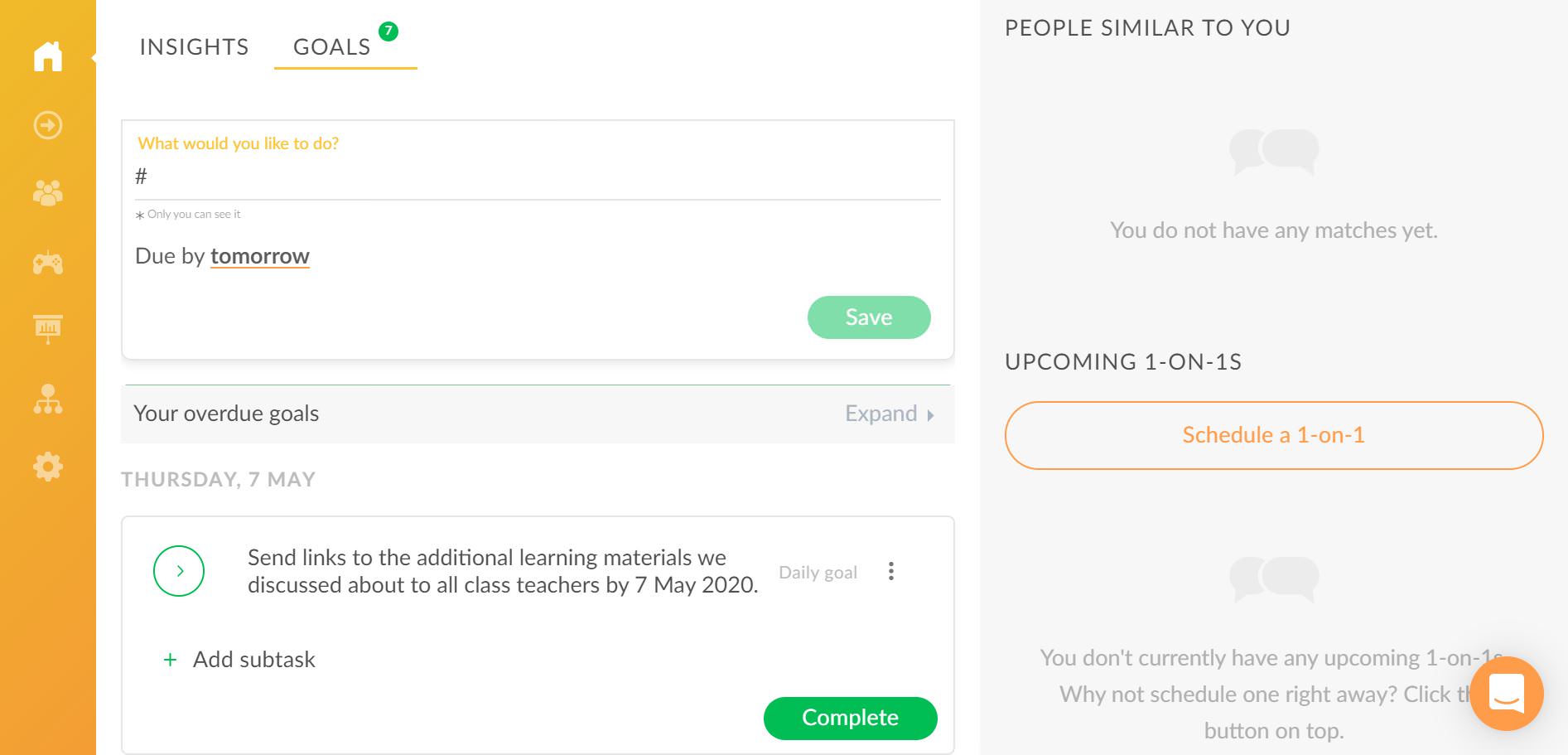Mark the goal as Complete

pyautogui.click(x=851, y=718)
